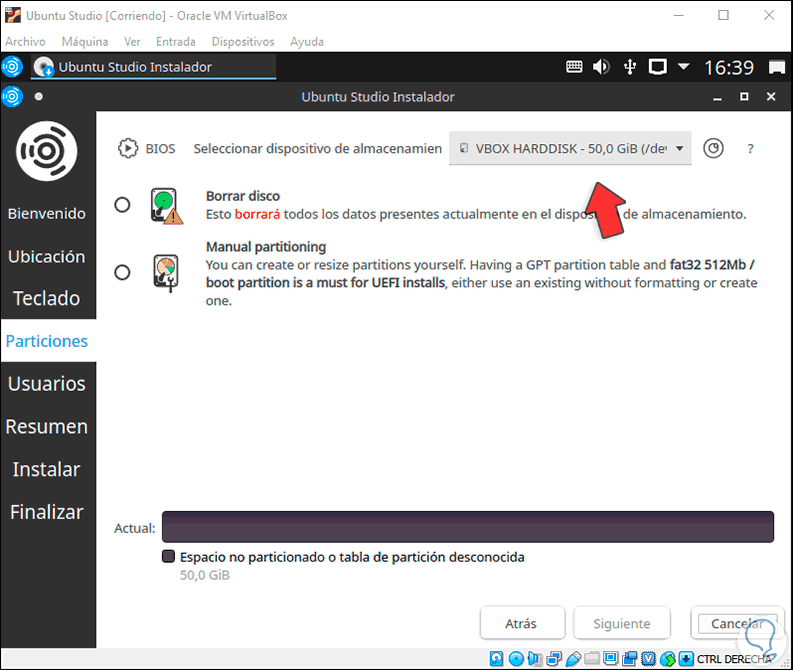Open the Ubuntu Studio application menu
The image size is (793, 670).
point(12,67)
